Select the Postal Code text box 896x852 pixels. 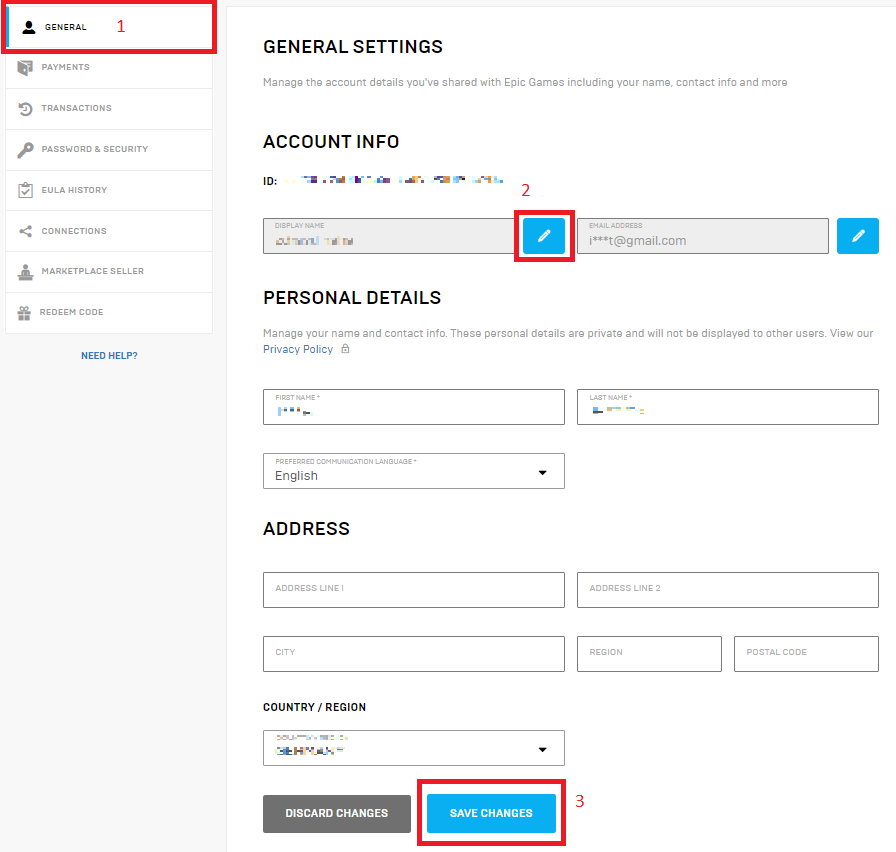click(806, 654)
